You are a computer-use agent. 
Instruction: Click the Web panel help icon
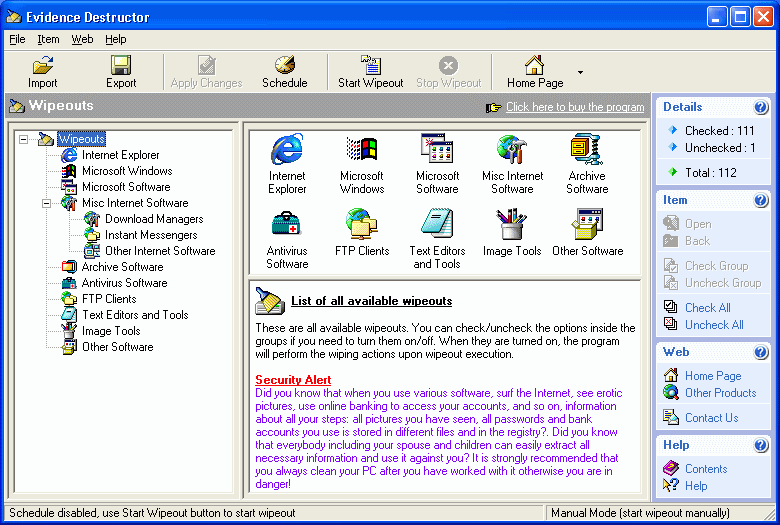pyautogui.click(x=761, y=352)
